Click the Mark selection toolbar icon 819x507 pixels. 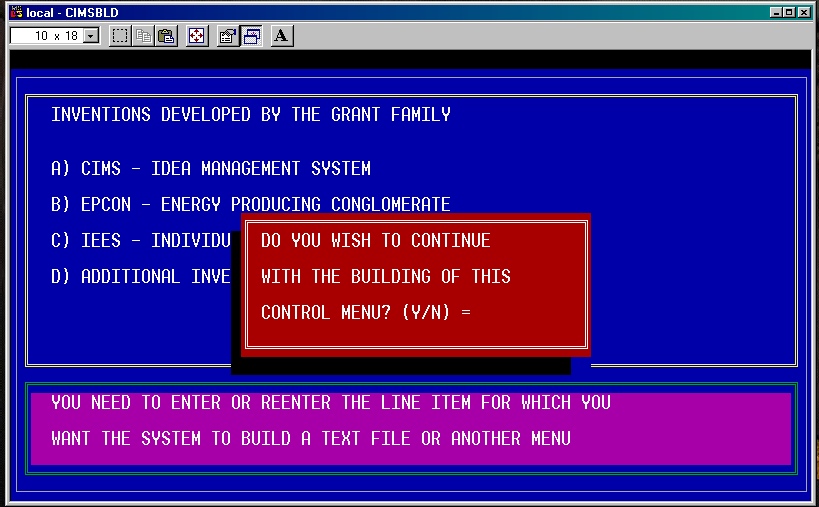pos(120,36)
